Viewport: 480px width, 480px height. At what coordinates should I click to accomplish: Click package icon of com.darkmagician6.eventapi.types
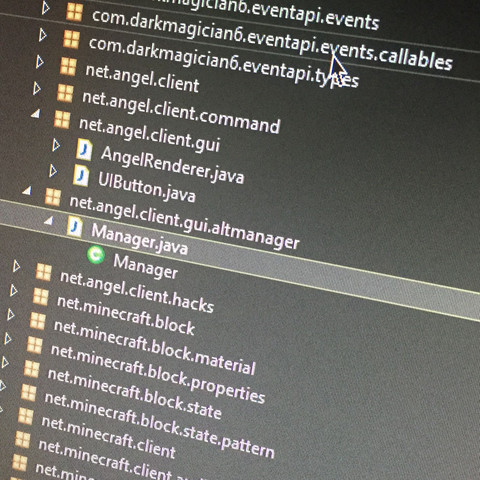[71, 39]
